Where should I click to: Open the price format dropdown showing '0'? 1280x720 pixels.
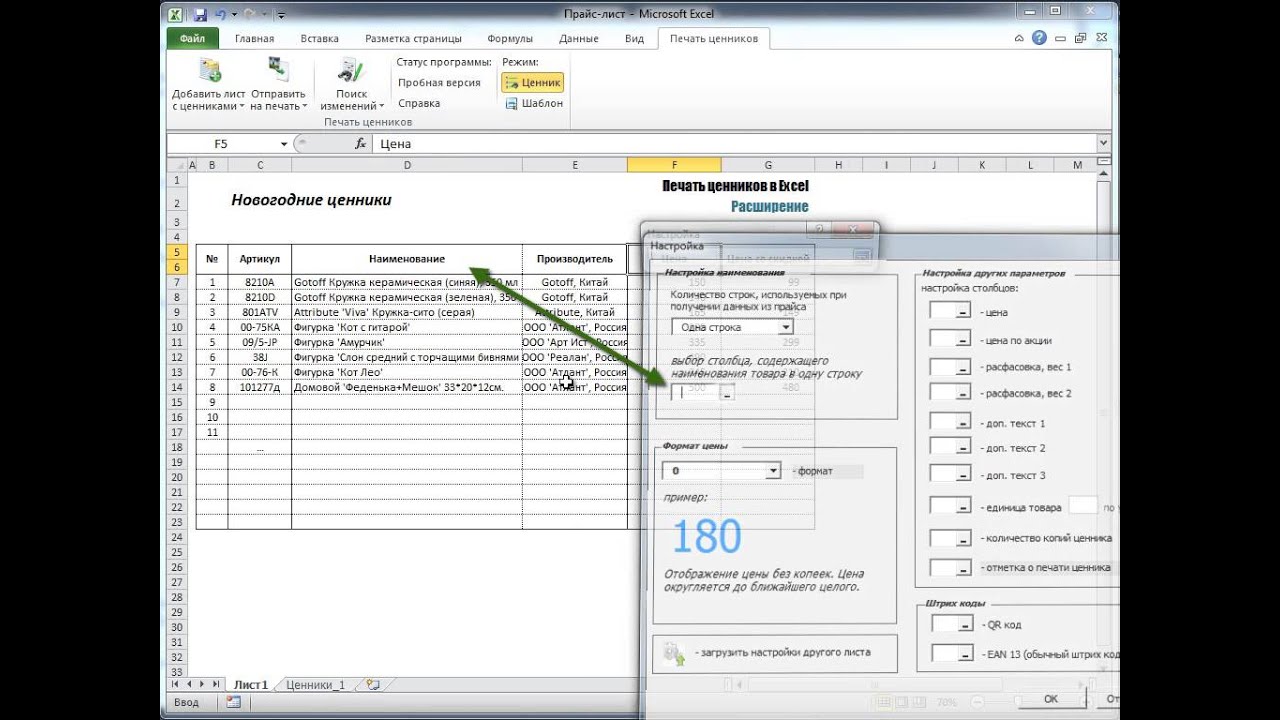coord(721,470)
